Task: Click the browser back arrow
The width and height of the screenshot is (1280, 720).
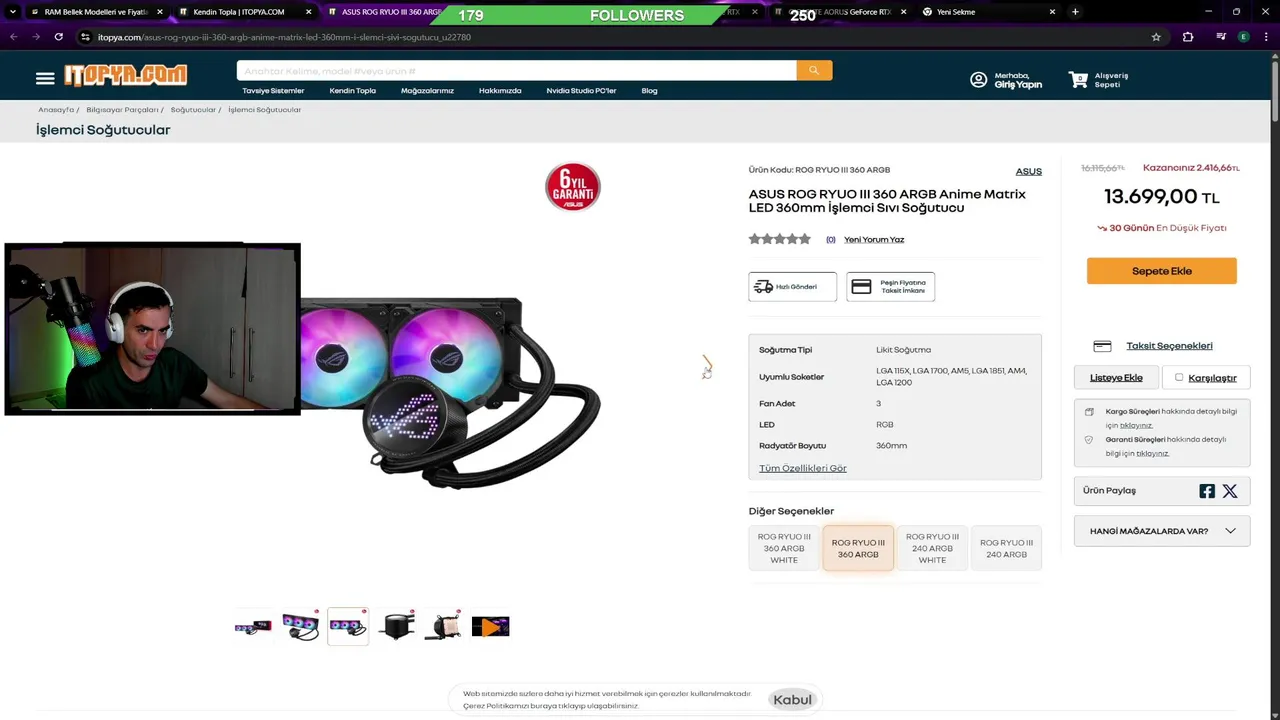Action: click(14, 37)
